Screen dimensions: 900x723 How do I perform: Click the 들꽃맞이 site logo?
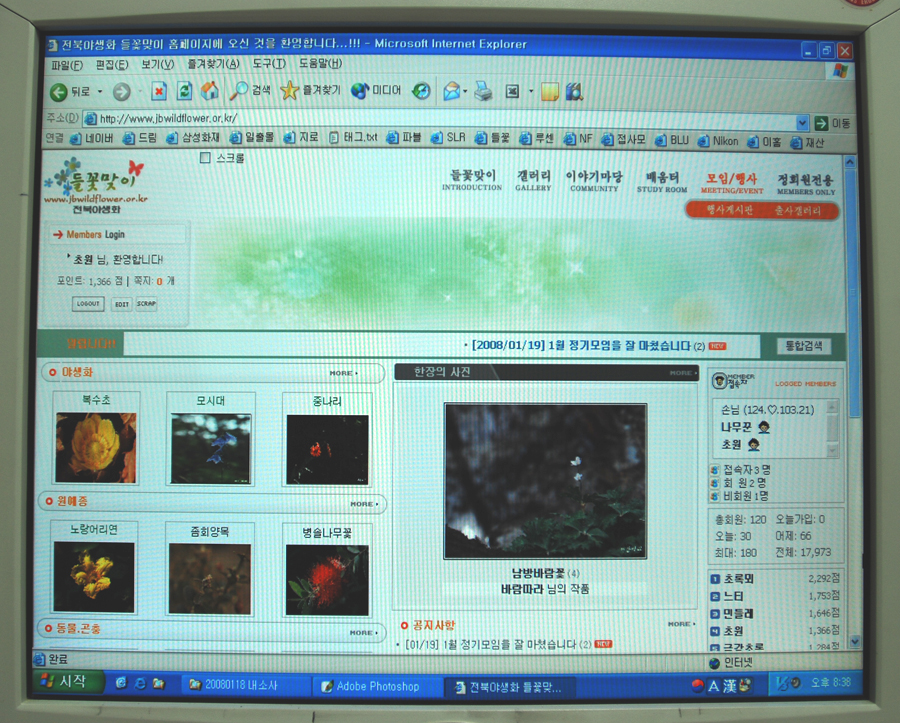click(x=96, y=185)
